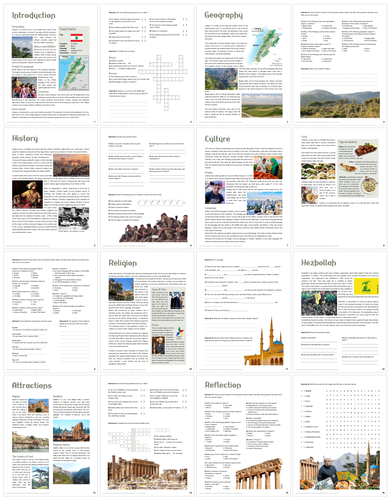Click the crossword grid on page two

(161, 82)
